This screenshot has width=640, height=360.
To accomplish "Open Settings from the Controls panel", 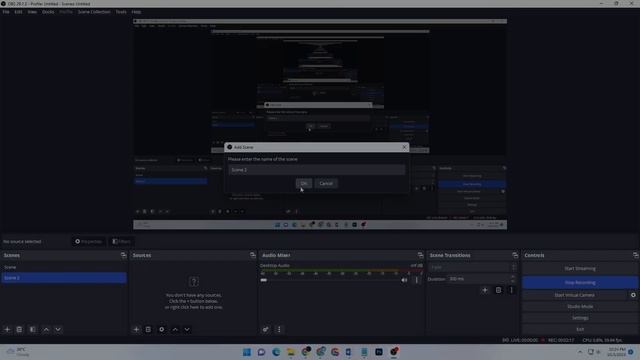I will point(580,318).
